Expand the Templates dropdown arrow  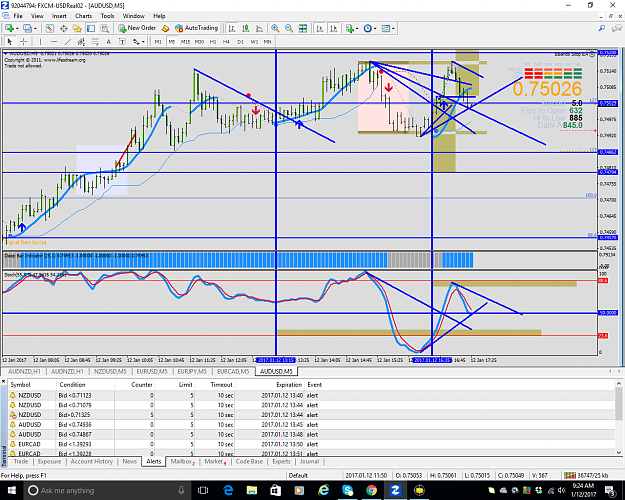(x=393, y=29)
